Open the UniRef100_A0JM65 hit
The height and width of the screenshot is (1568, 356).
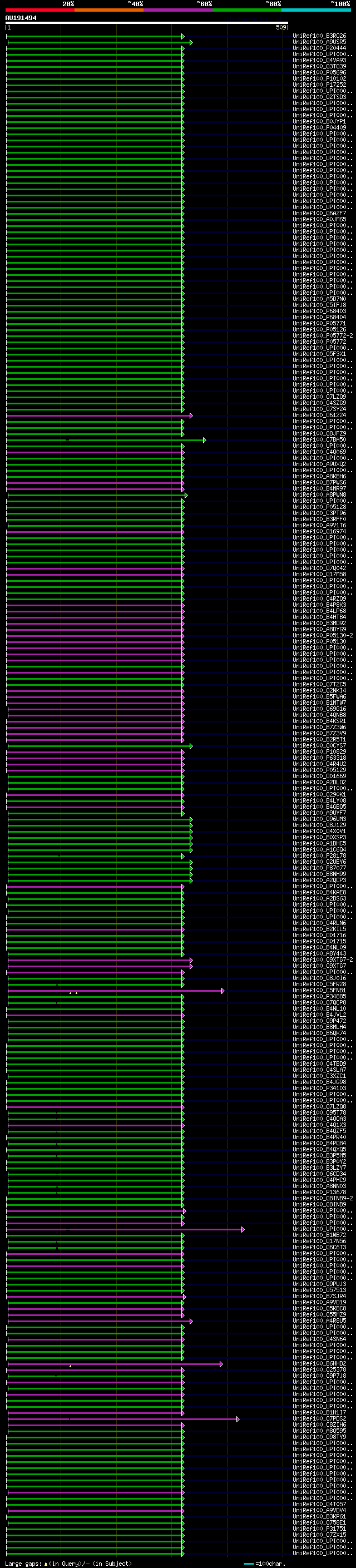coord(319,219)
